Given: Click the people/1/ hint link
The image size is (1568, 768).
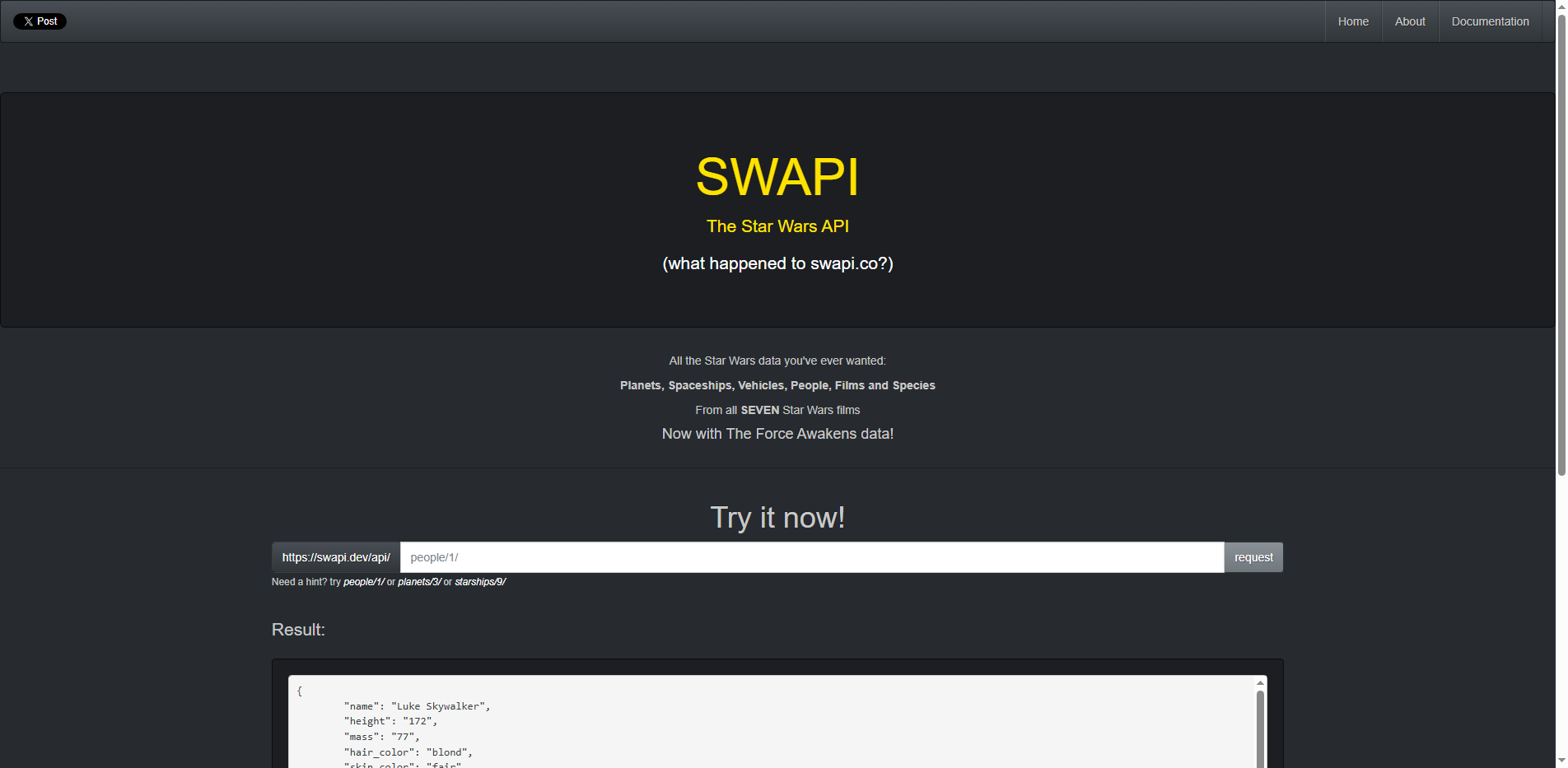Looking at the screenshot, I should (x=363, y=581).
